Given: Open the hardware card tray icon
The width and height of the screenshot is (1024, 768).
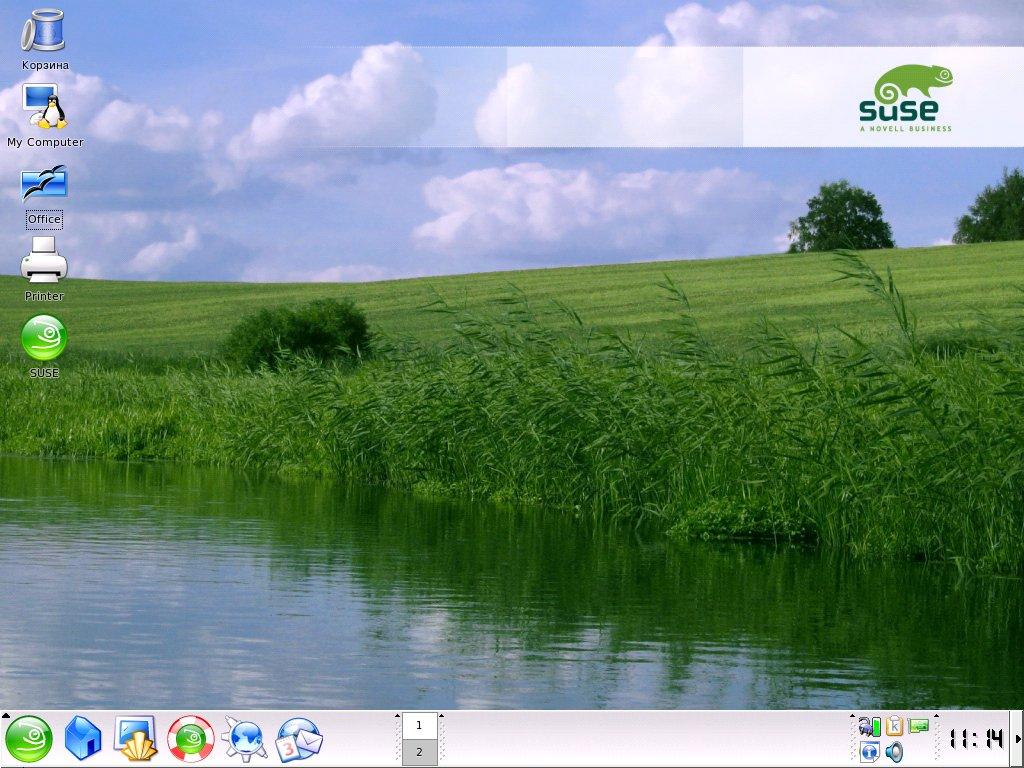Looking at the screenshot, I should point(918,727).
